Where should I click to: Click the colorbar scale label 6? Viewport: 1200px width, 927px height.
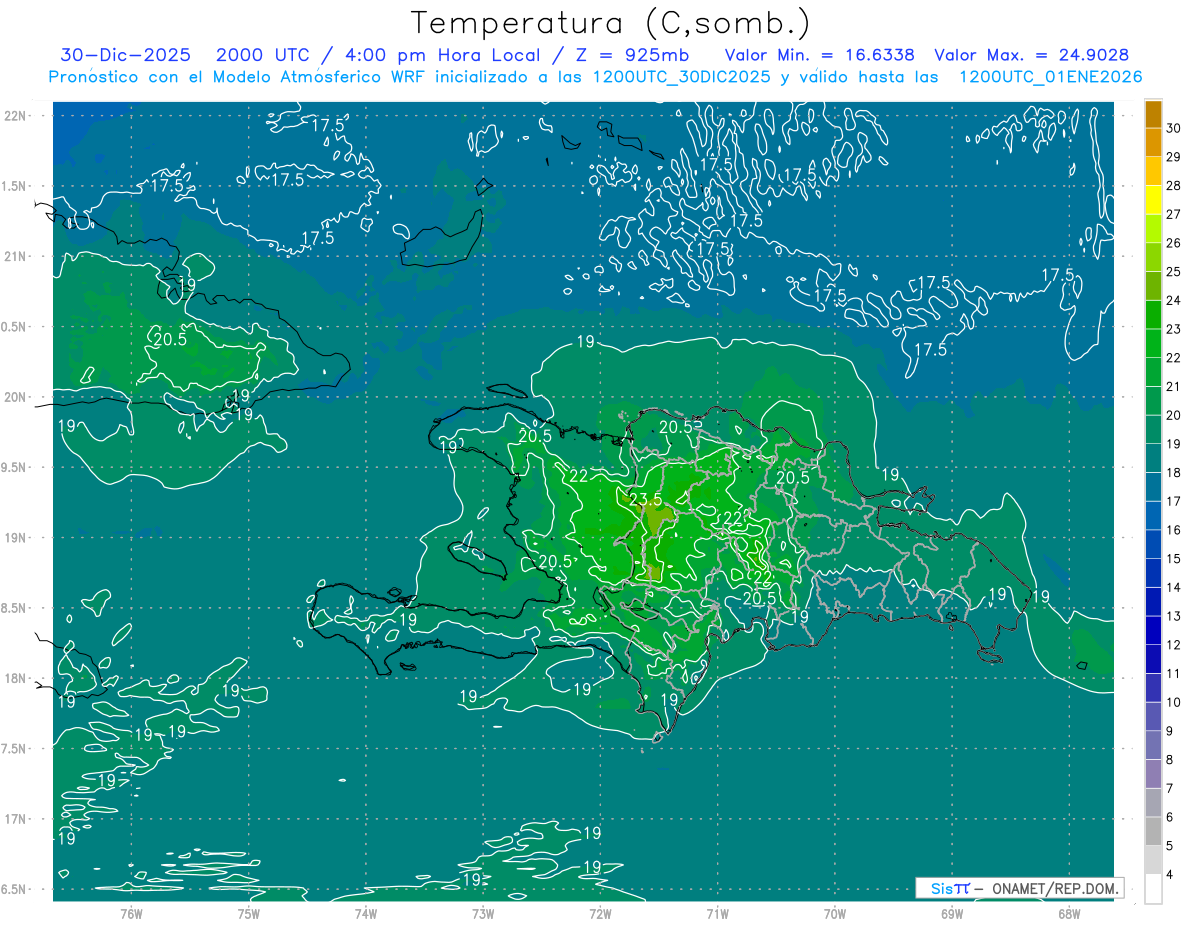pyautogui.click(x=1170, y=817)
